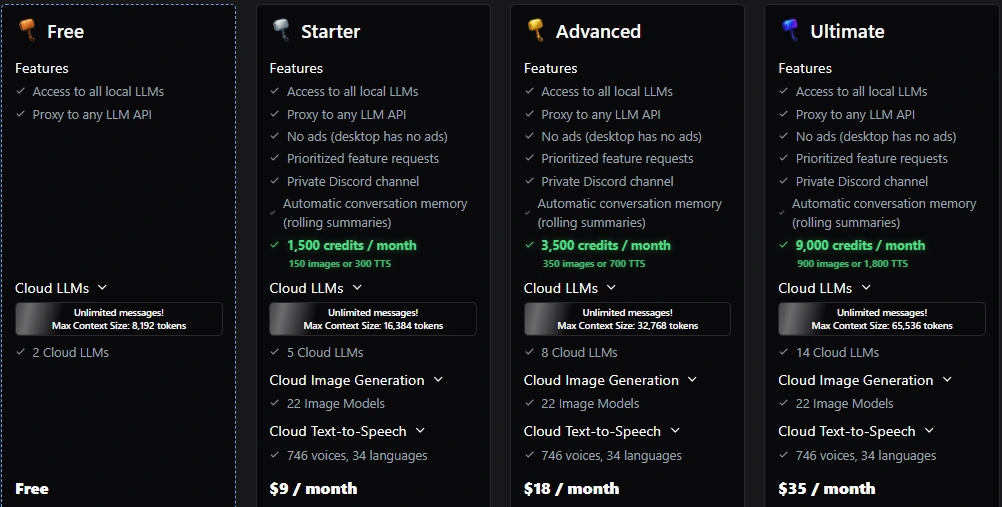
Task: Click the orange hammer icon beside Free
Action: click(27, 29)
